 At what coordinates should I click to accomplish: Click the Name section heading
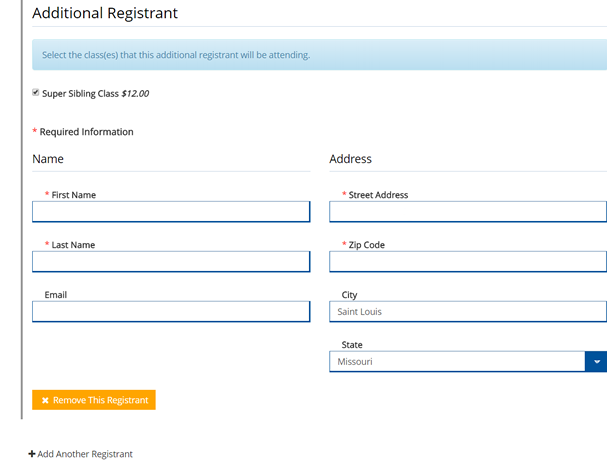coord(48,159)
